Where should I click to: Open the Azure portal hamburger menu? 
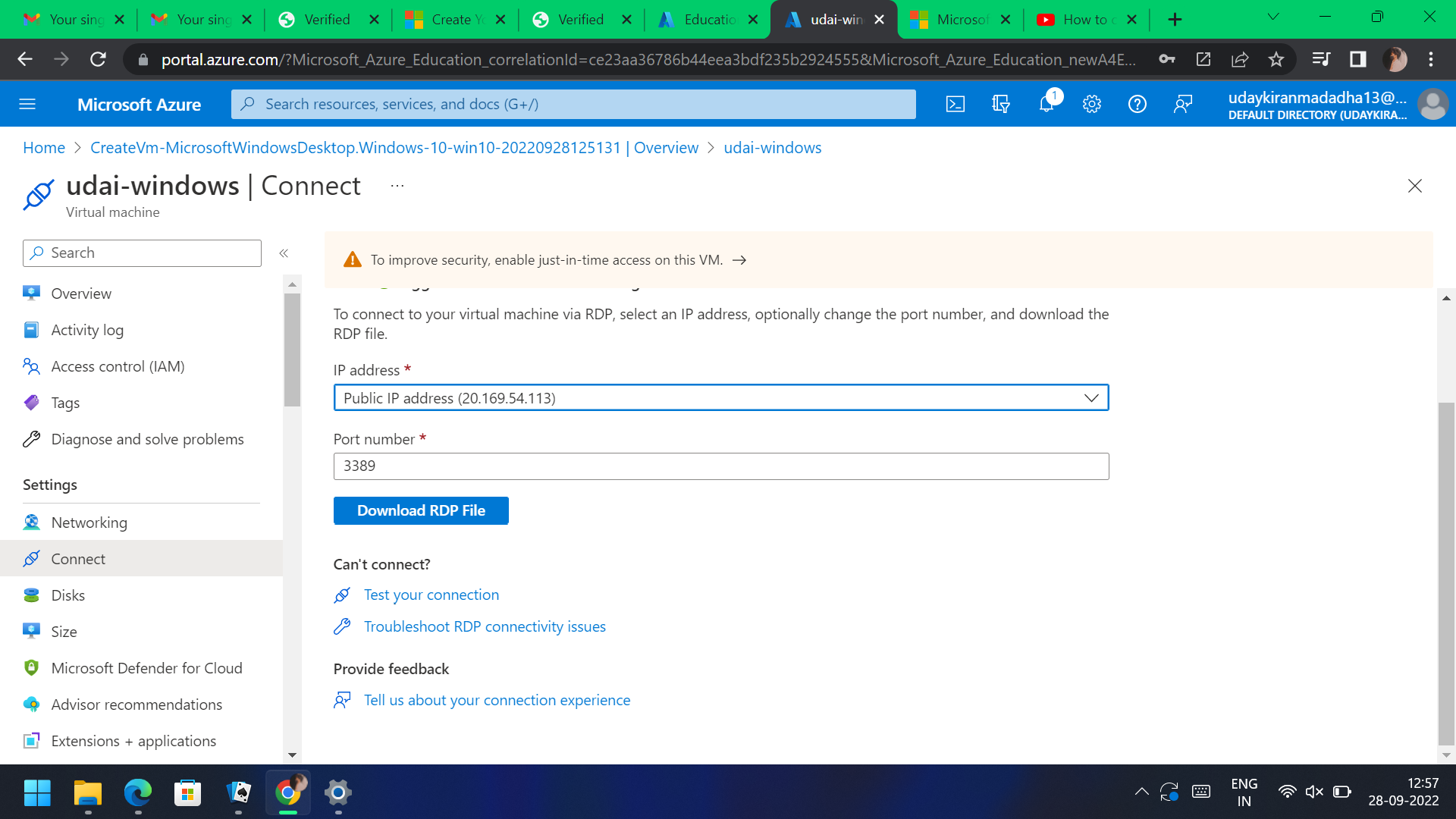point(27,104)
